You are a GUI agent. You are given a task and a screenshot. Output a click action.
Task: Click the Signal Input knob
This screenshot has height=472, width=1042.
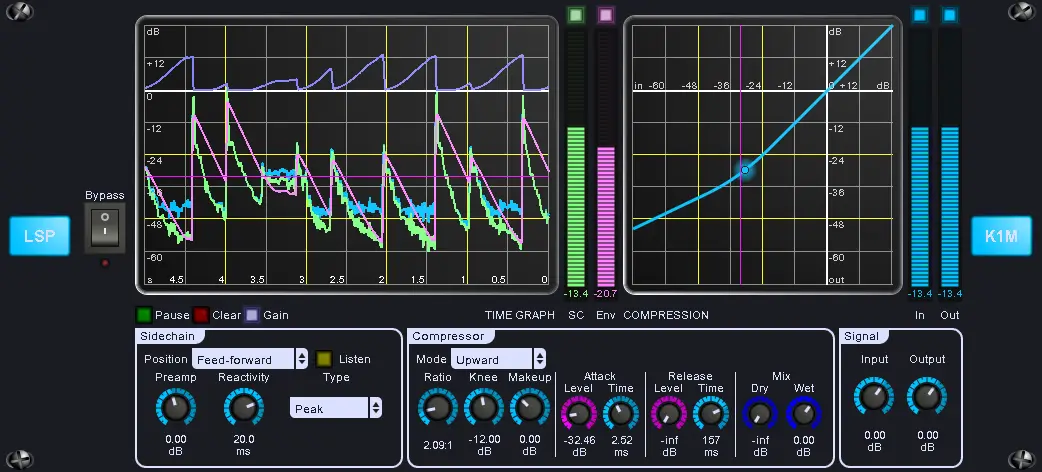[x=874, y=397]
